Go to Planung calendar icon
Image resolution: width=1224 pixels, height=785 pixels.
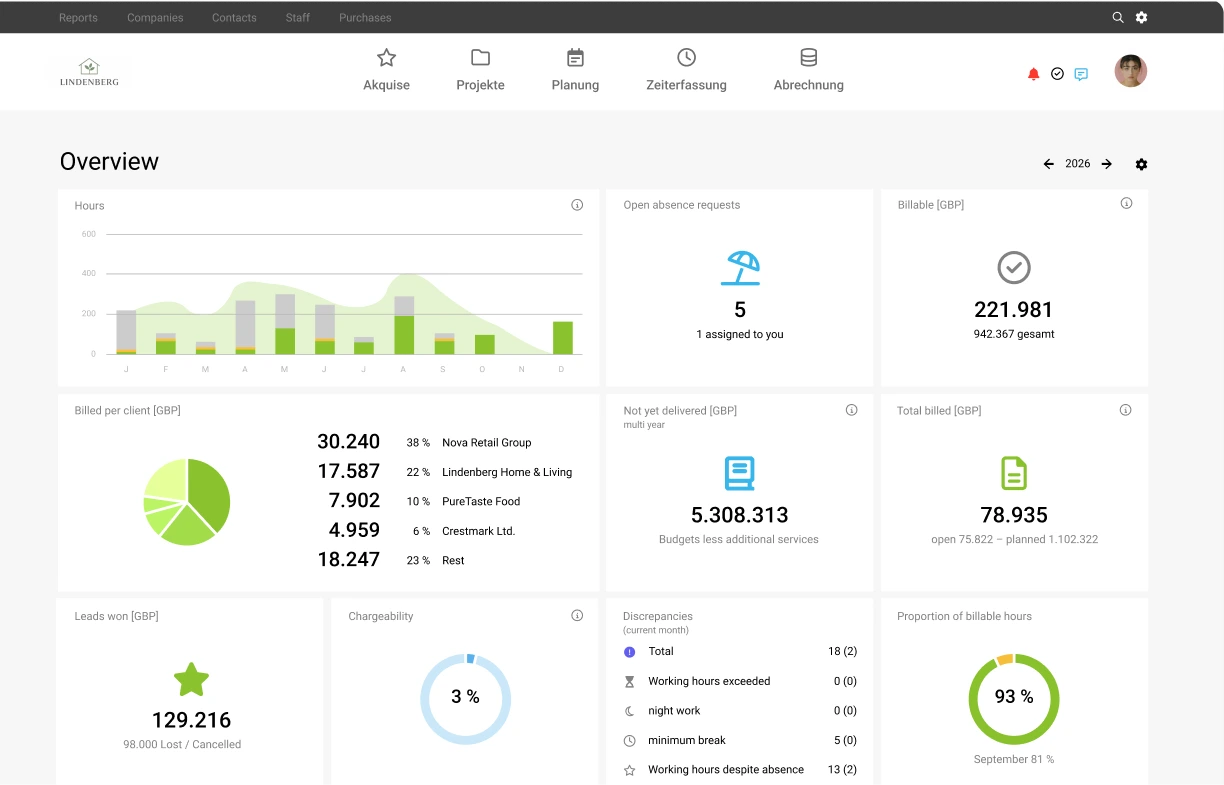pyautogui.click(x=575, y=58)
